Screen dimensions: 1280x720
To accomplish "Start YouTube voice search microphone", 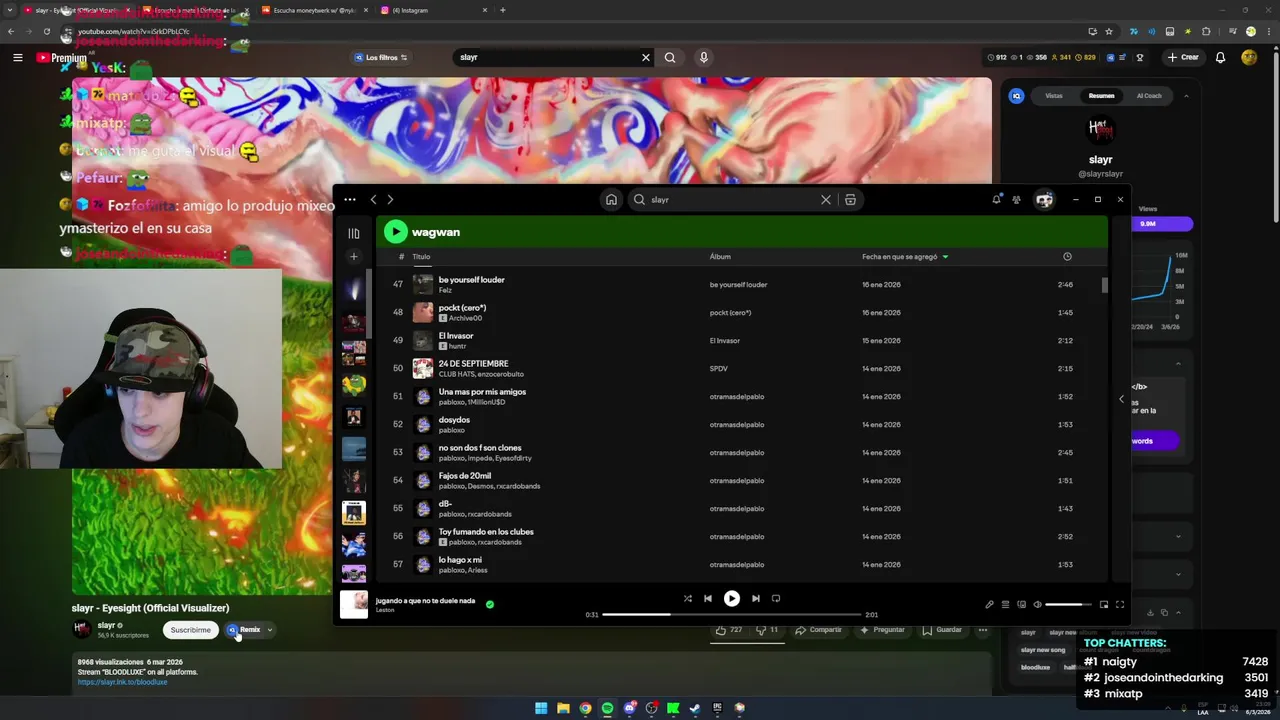I will pyautogui.click(x=704, y=57).
